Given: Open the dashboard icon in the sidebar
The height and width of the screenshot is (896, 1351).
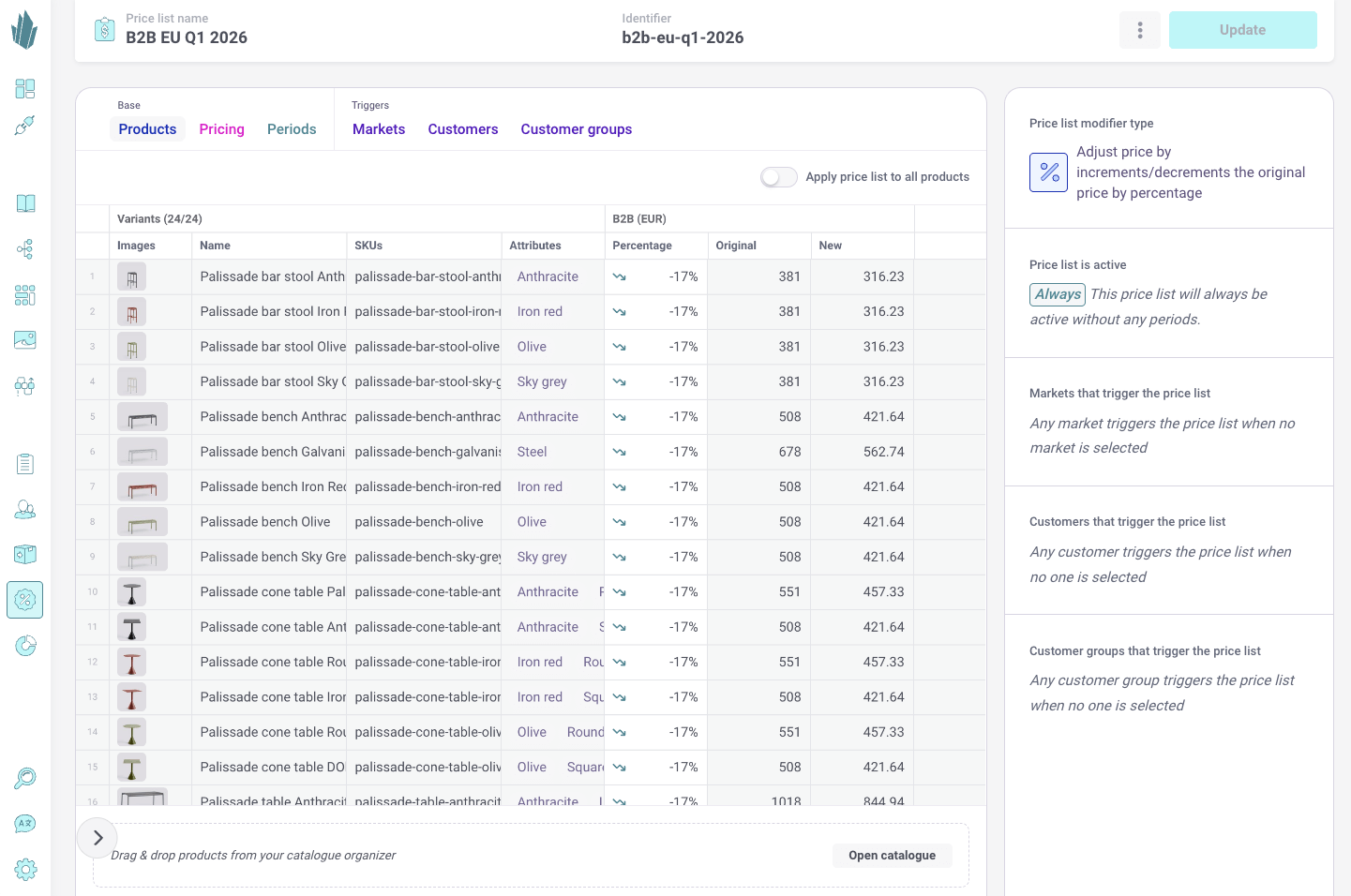Looking at the screenshot, I should [25, 89].
